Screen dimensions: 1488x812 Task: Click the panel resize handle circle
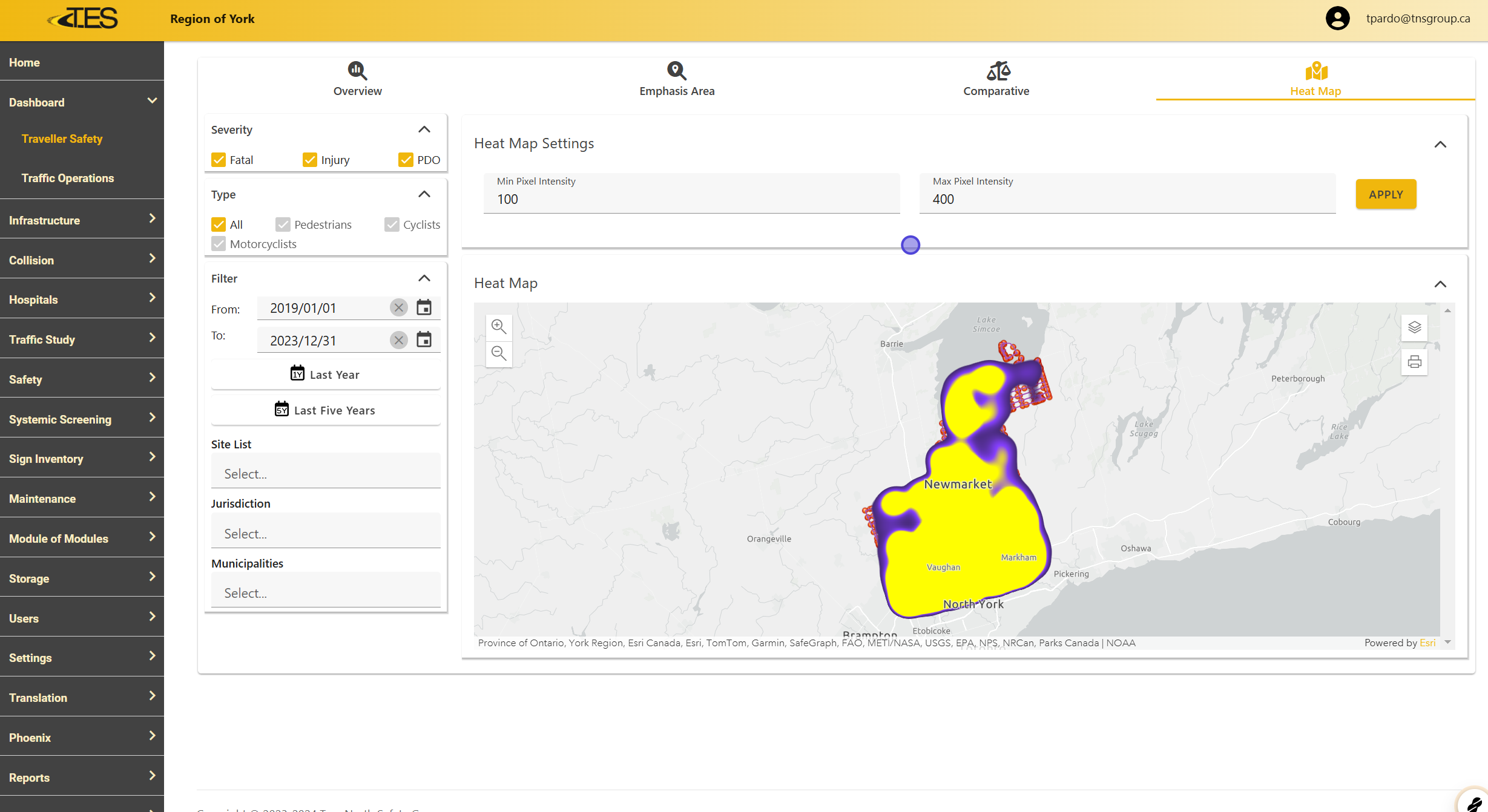pos(910,245)
